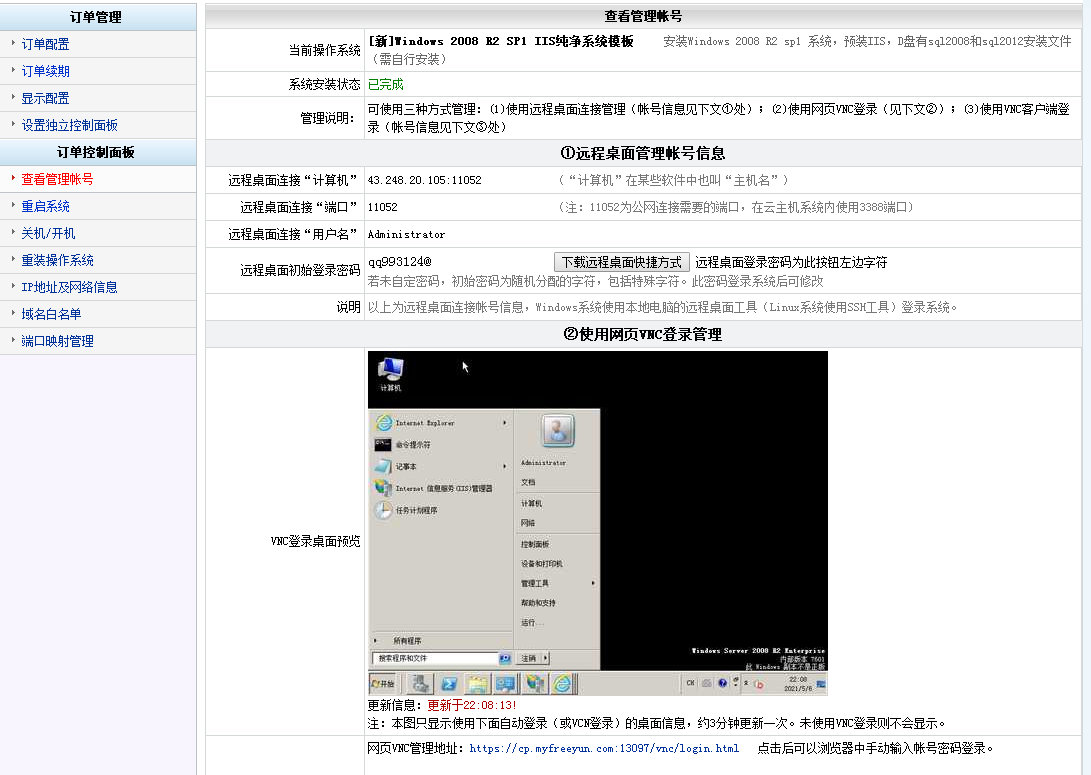The image size is (1091, 775).
Task: Click the PowerShell taskbar icon
Action: click(x=449, y=684)
